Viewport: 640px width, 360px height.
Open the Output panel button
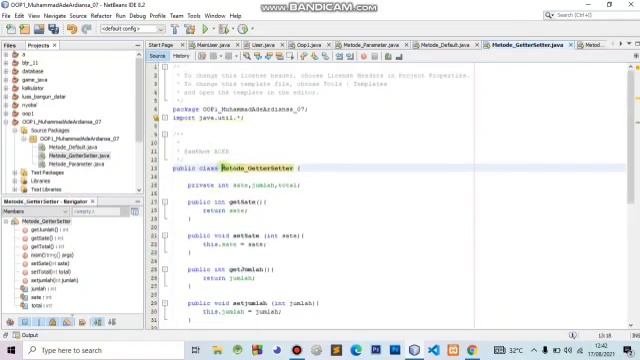coord(26,335)
